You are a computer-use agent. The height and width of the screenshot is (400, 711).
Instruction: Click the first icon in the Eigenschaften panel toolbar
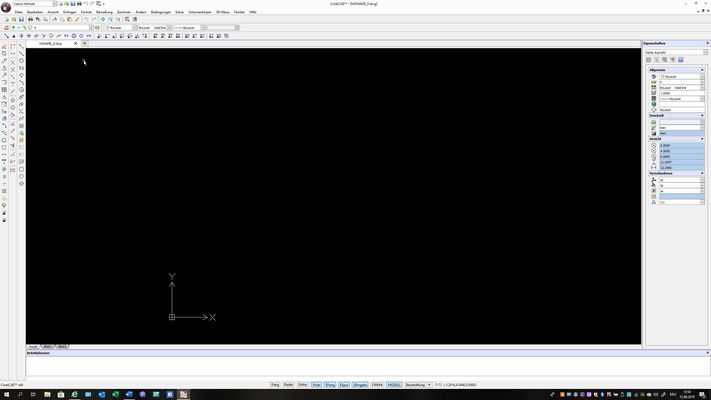click(x=649, y=60)
